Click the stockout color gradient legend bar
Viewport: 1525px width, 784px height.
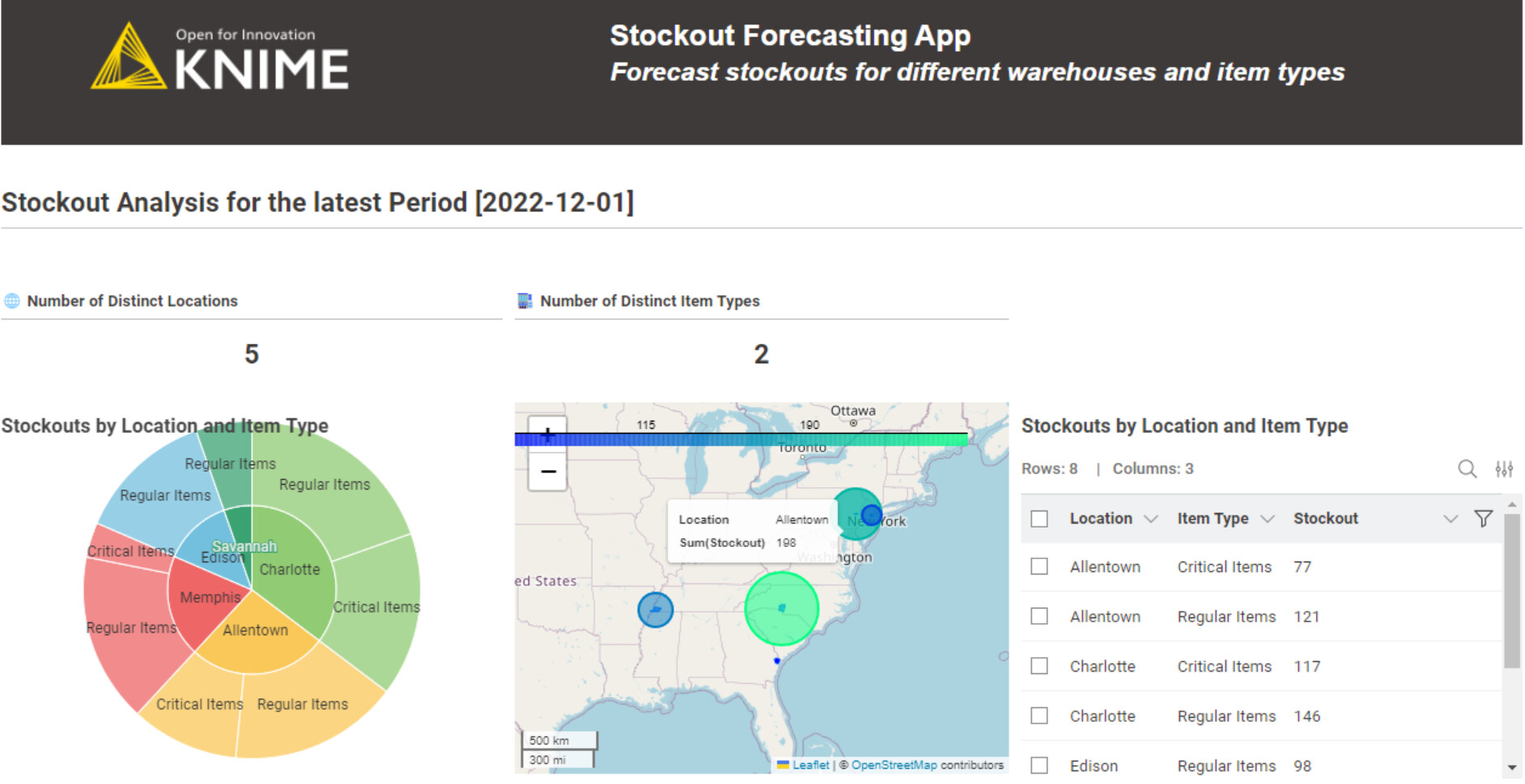click(x=741, y=439)
